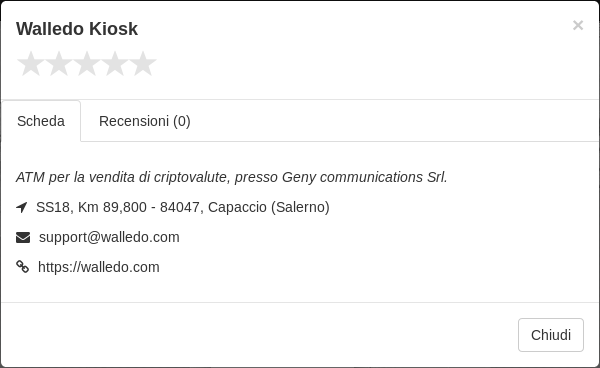Image resolution: width=600 pixels, height=368 pixels.
Task: Click 'Capaccio (Salerno)' in the address
Action: tap(269, 207)
